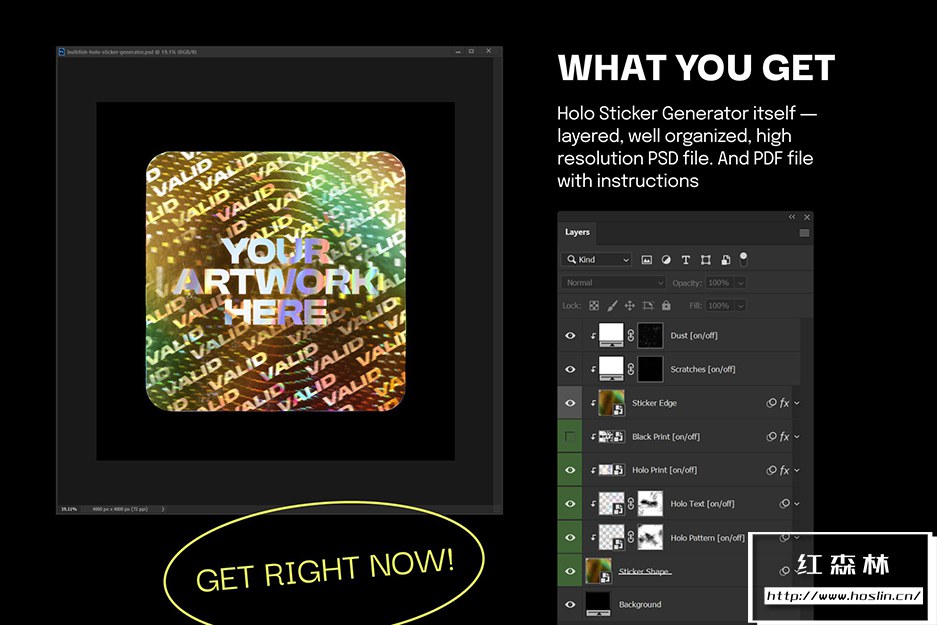The height and width of the screenshot is (625, 937).
Task: Click Lock position move icon
Action: point(629,306)
